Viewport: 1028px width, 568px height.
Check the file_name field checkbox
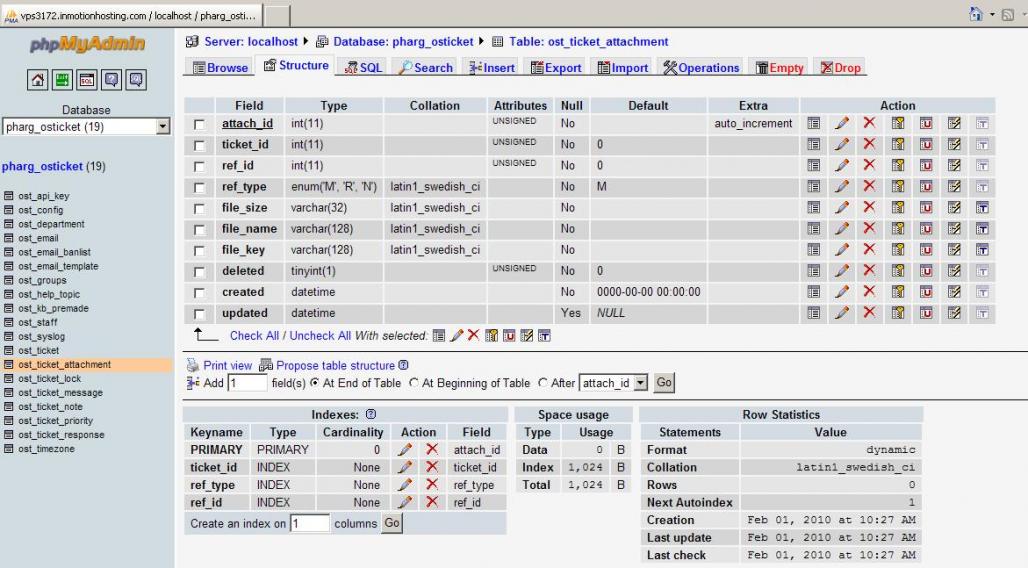[x=199, y=230]
